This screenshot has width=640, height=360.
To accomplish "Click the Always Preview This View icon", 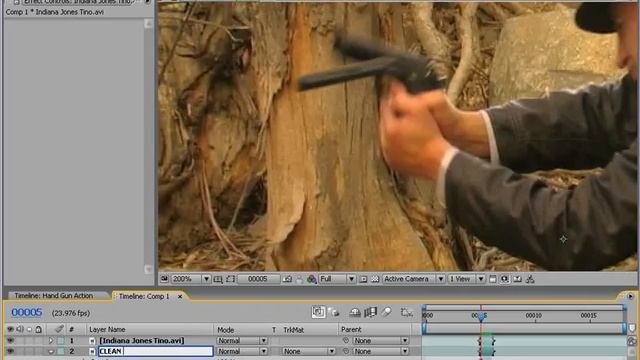I will point(164,279).
